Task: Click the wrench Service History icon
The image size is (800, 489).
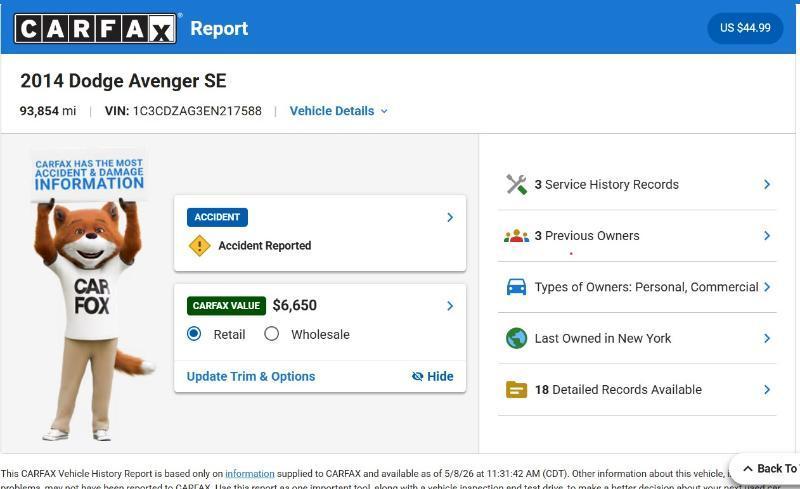Action: click(x=516, y=184)
